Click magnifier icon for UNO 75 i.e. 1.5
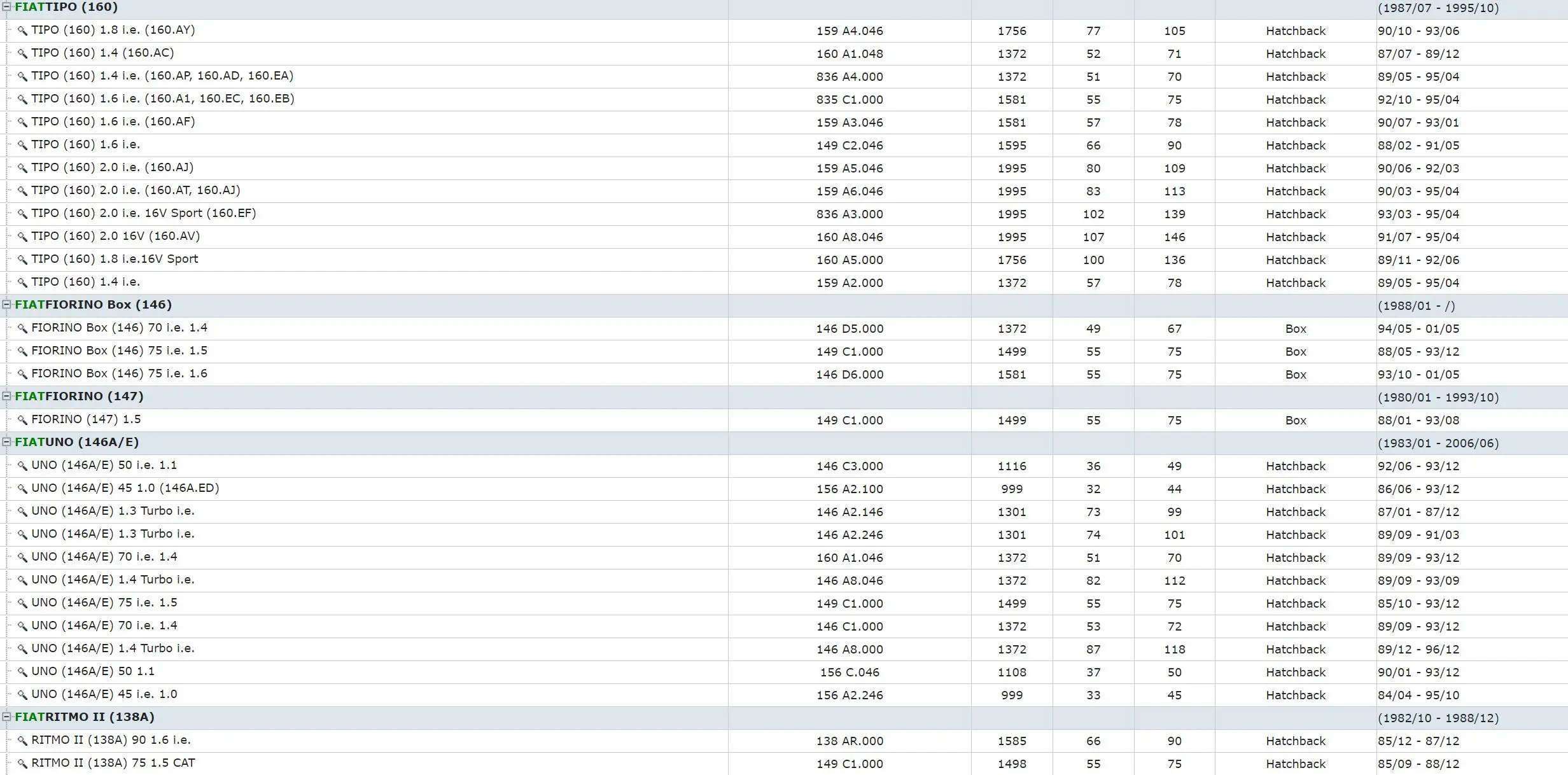The image size is (1568, 775). (x=22, y=603)
